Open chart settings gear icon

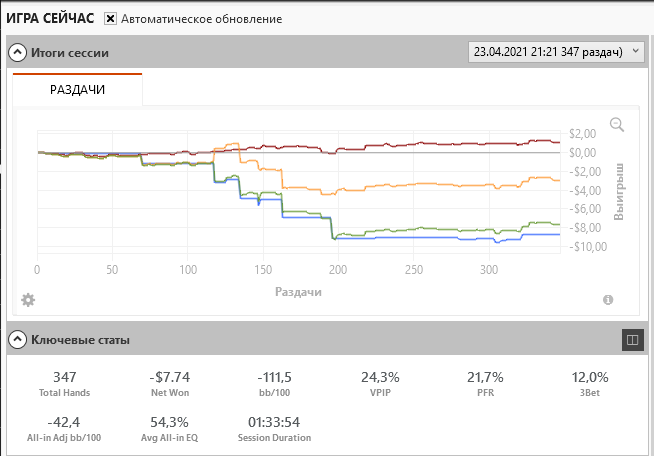pyautogui.click(x=28, y=299)
